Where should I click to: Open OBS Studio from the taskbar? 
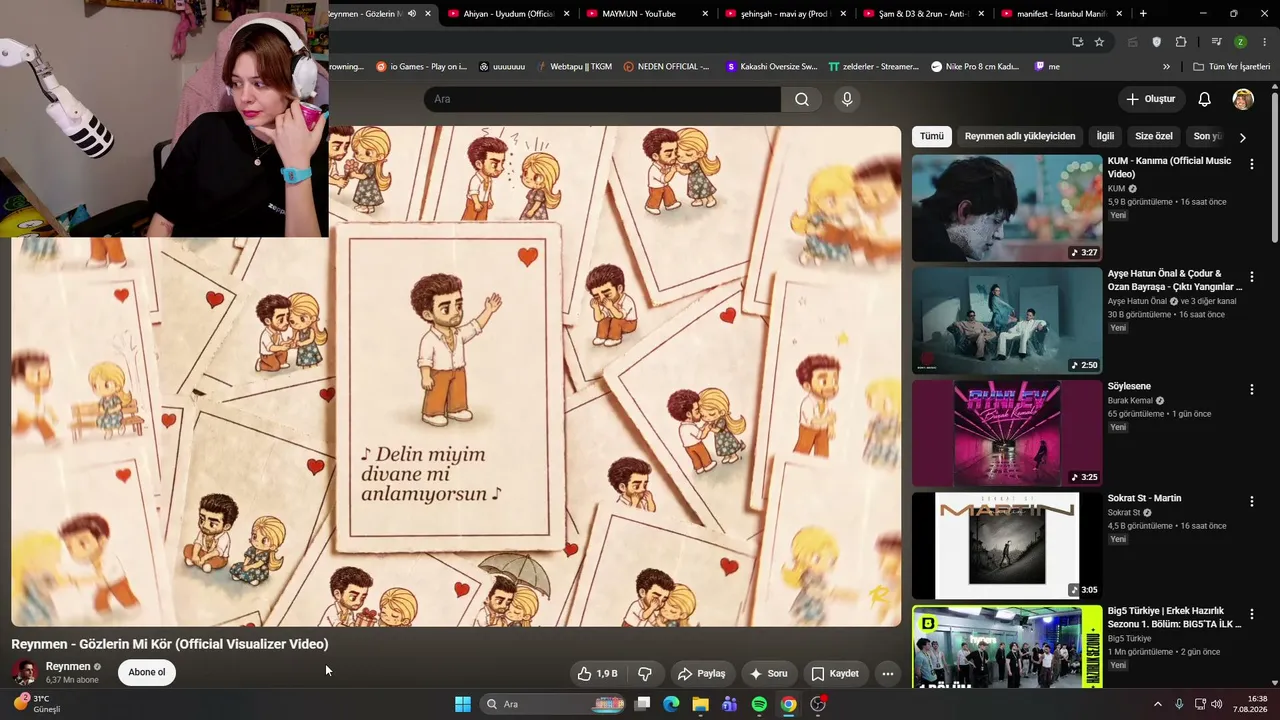[x=818, y=704]
